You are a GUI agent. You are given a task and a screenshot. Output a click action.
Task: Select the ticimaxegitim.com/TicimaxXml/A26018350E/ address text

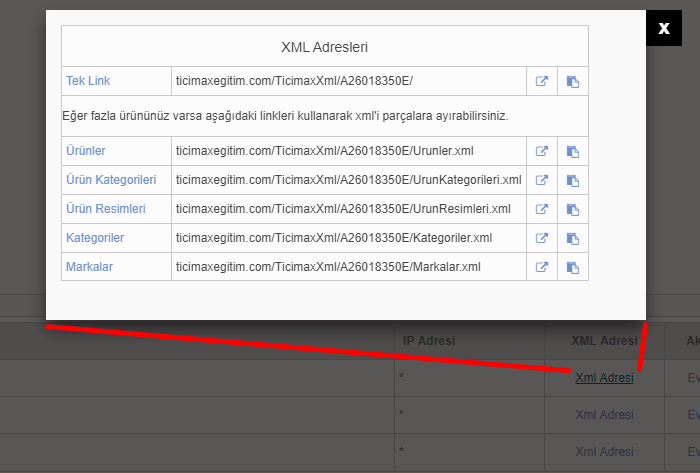pyautogui.click(x=294, y=81)
